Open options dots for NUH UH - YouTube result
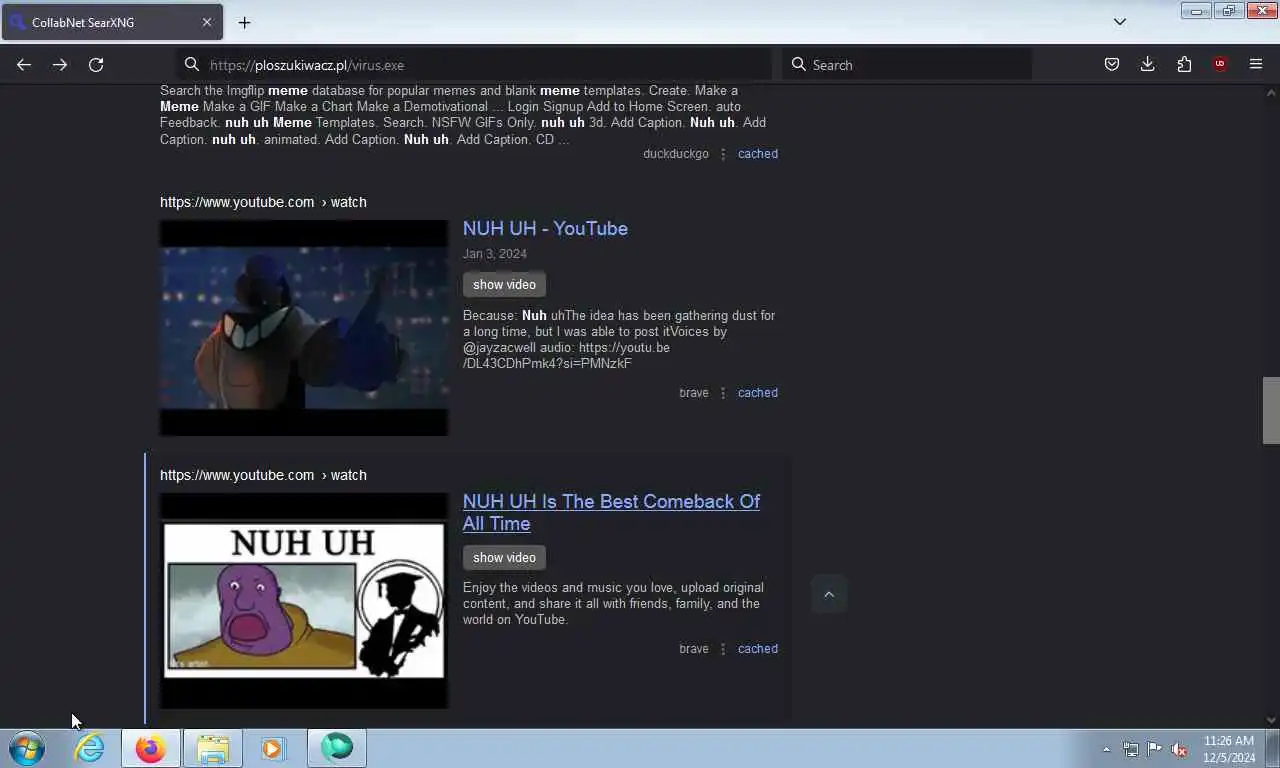1280x768 pixels. (x=723, y=393)
